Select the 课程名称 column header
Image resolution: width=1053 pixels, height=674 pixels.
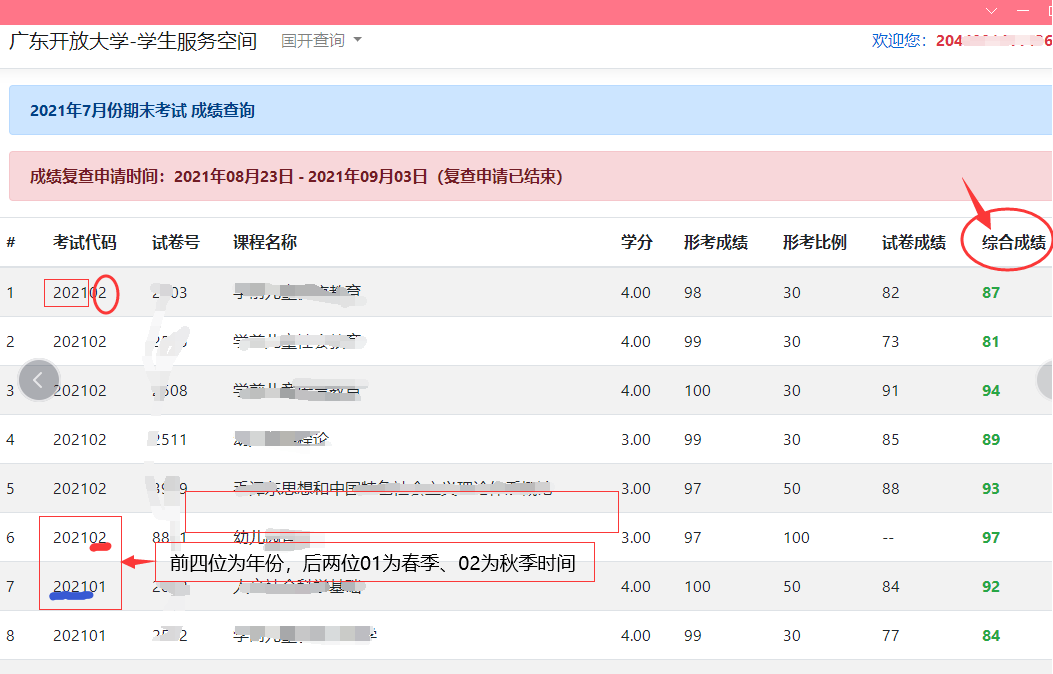[x=264, y=242]
